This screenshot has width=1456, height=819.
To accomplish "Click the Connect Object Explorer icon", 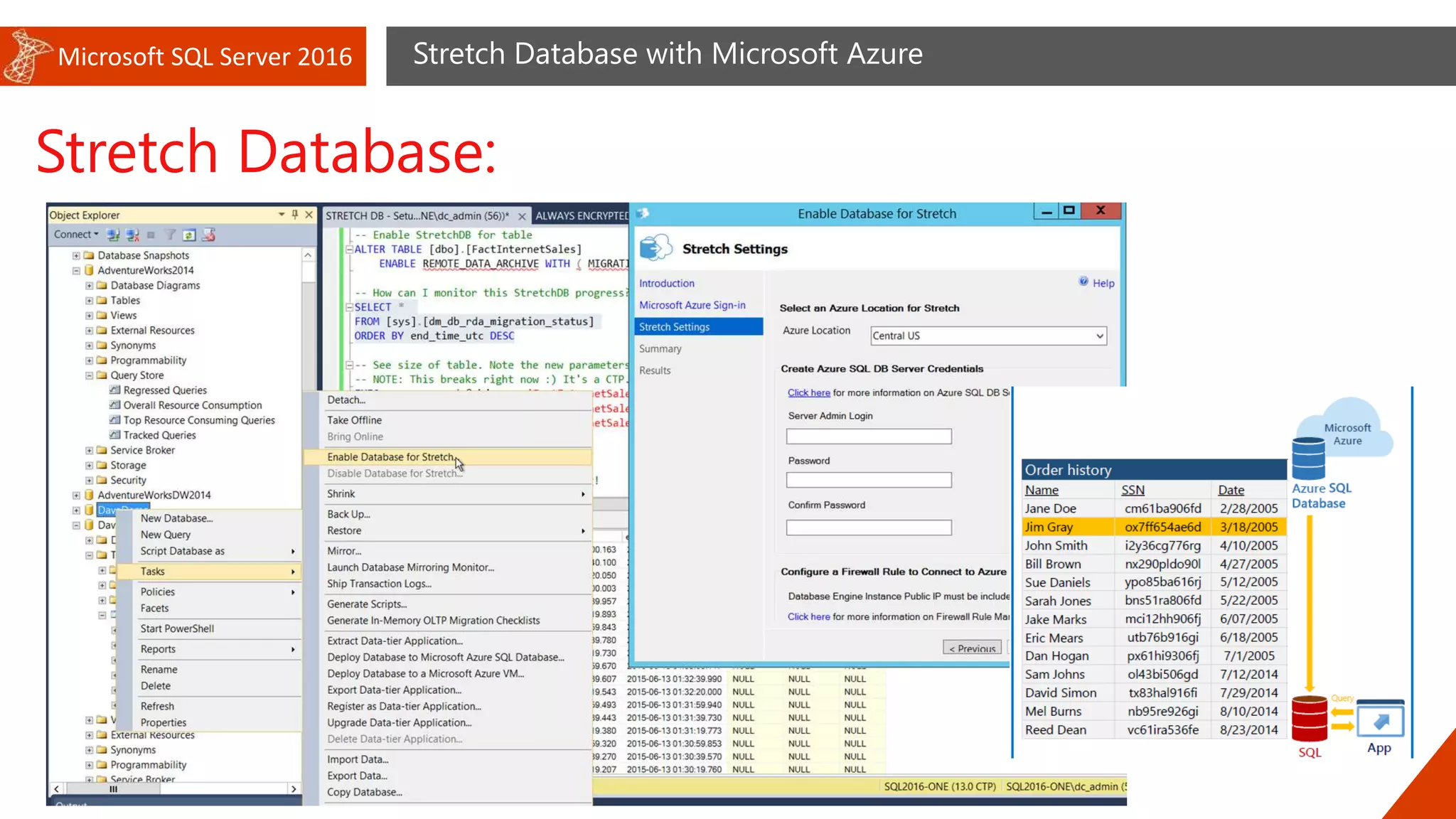I will (x=113, y=235).
